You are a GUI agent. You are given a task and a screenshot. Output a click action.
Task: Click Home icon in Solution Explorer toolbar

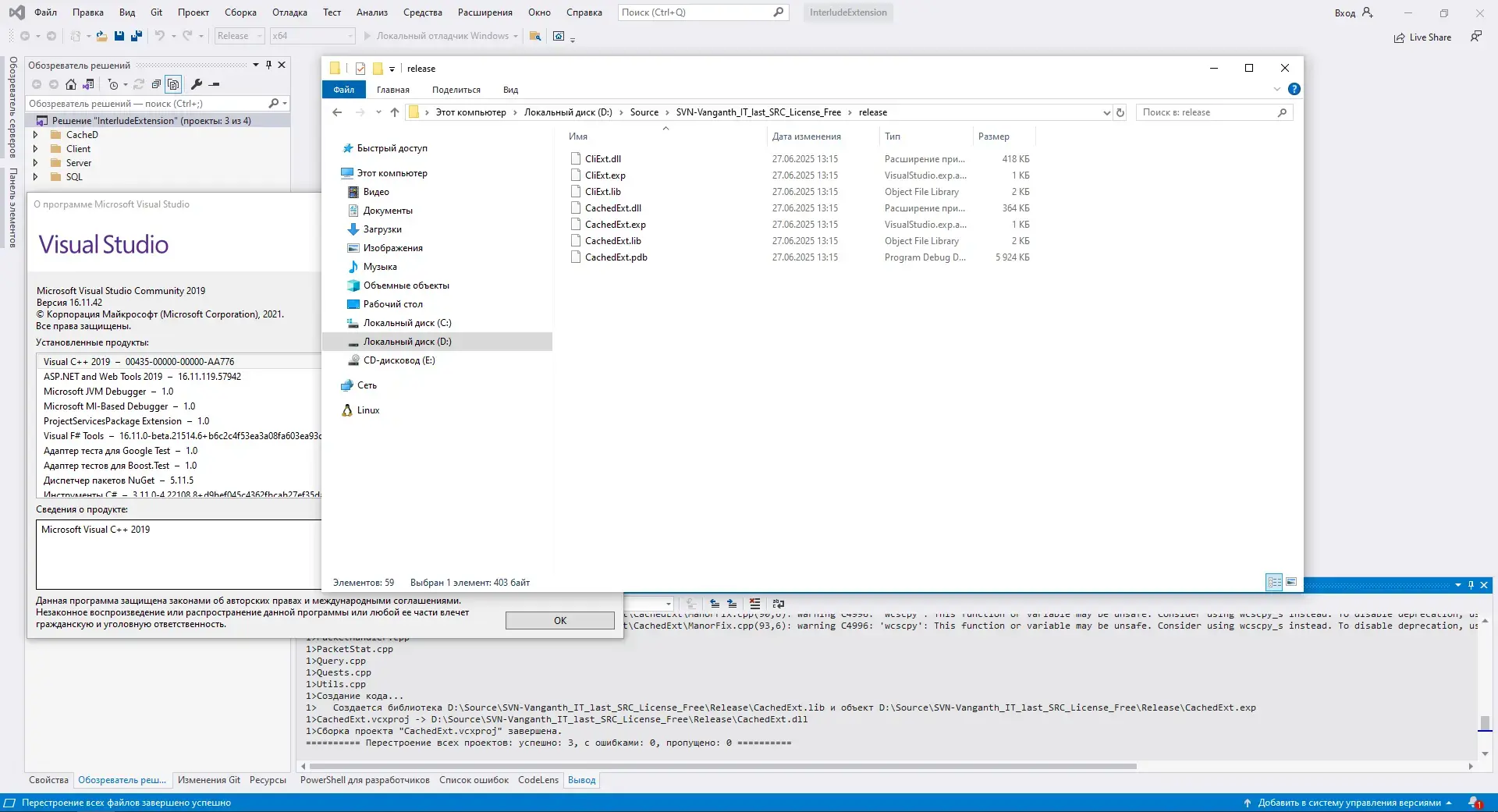[x=71, y=84]
